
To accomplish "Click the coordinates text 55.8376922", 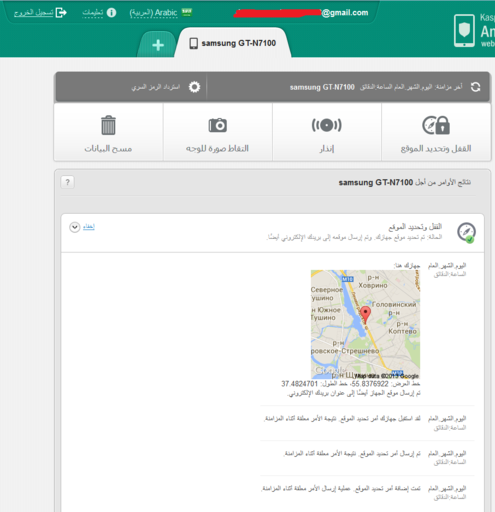I will coord(369,384).
